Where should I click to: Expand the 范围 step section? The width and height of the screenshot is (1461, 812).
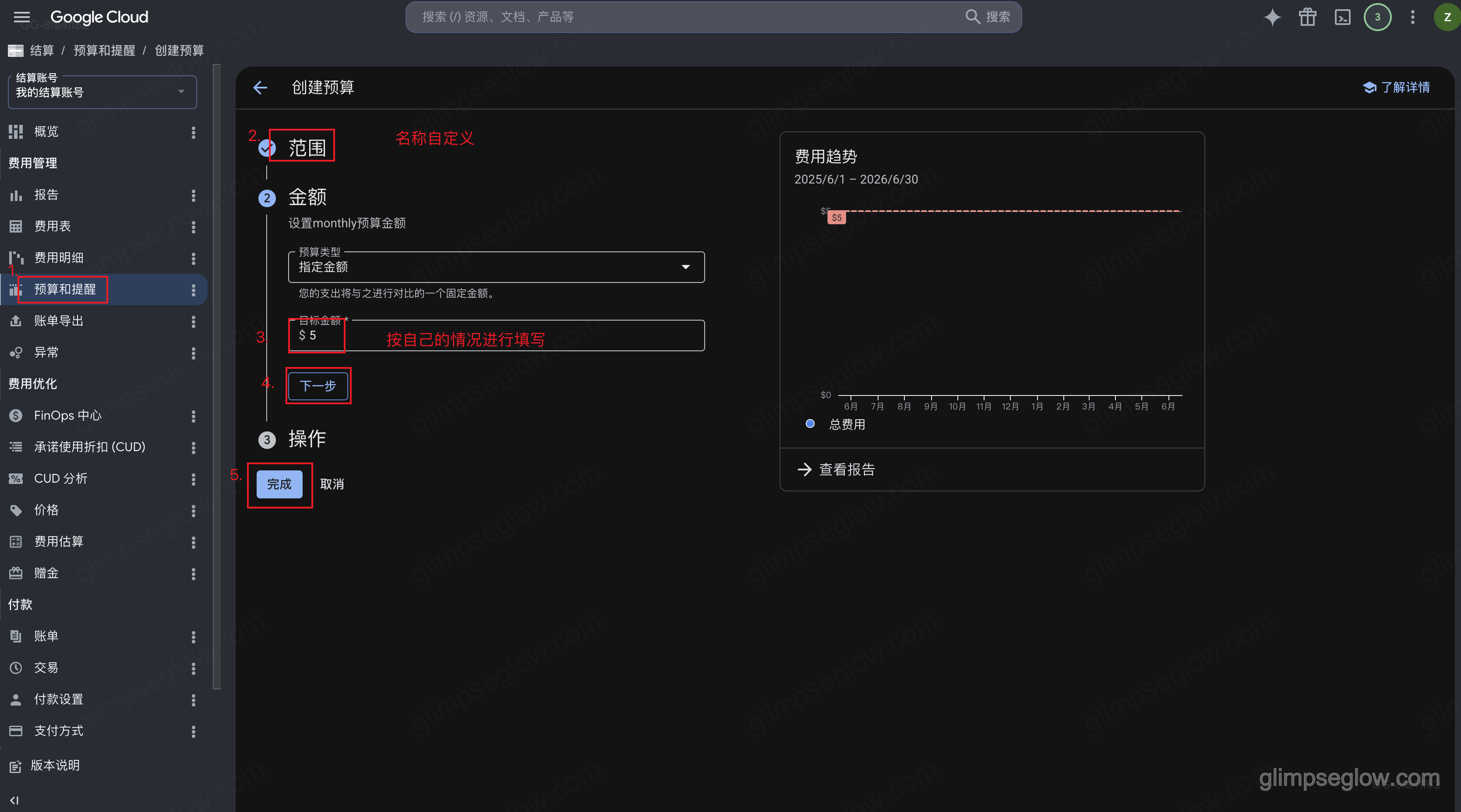point(307,148)
